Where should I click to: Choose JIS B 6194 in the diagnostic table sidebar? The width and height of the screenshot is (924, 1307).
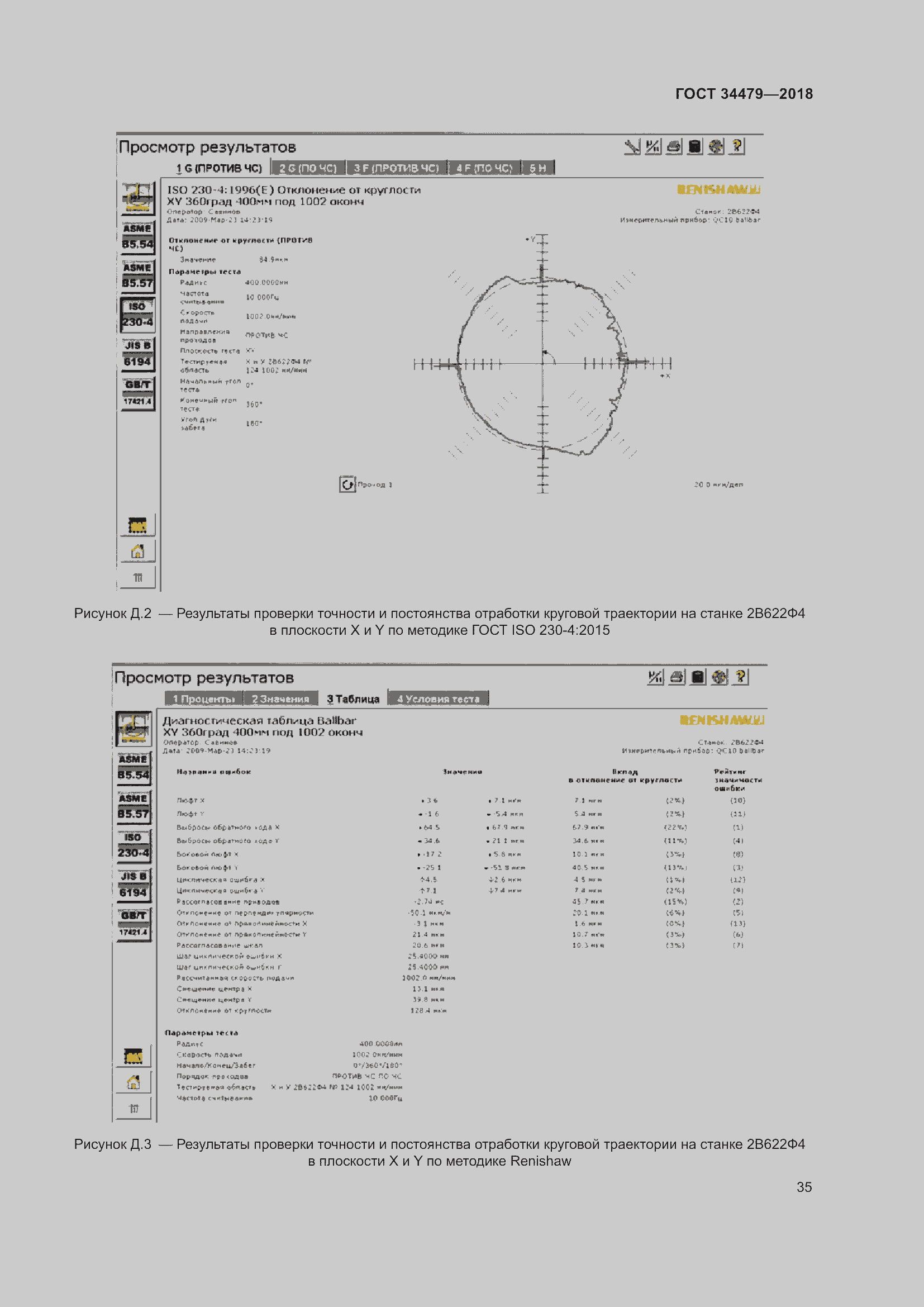point(133,884)
